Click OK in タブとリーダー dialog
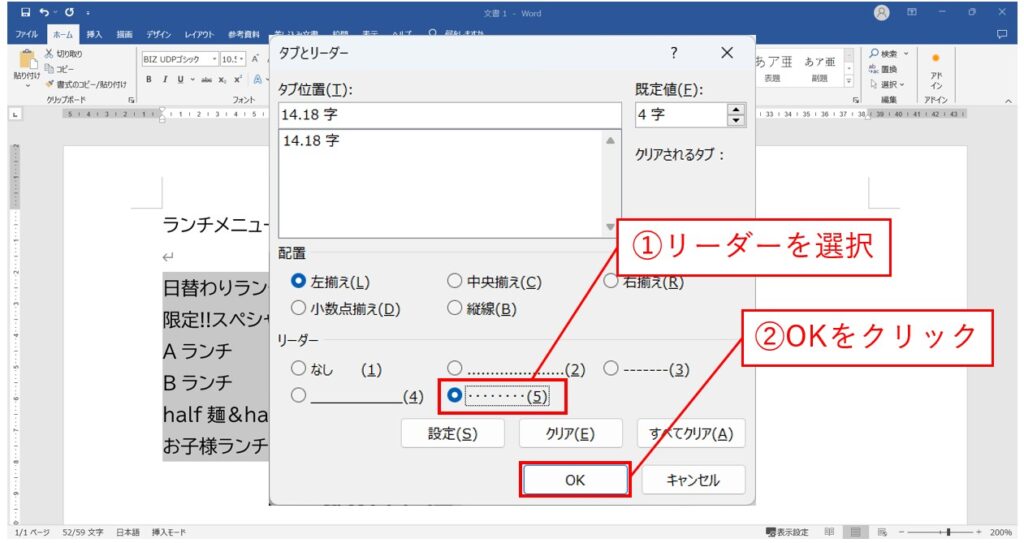This screenshot has width=1024, height=543. (x=575, y=480)
